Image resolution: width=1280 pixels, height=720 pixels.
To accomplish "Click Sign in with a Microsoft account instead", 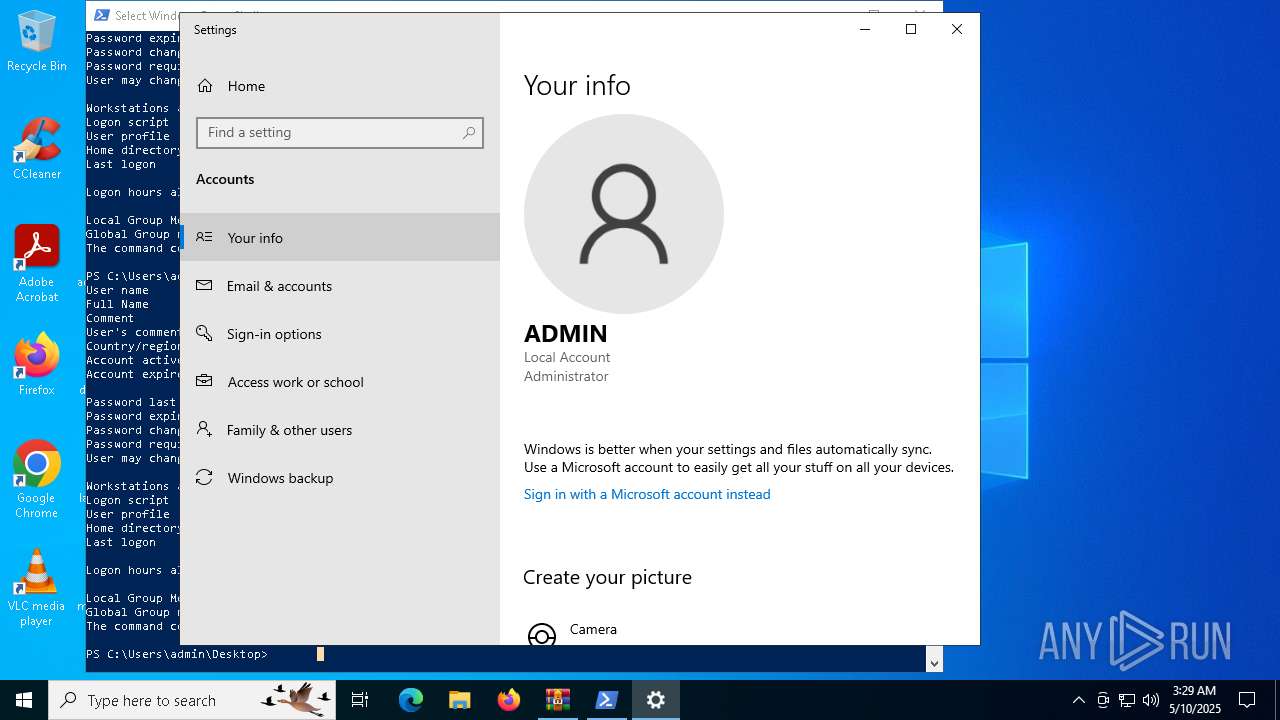I will pyautogui.click(x=647, y=494).
